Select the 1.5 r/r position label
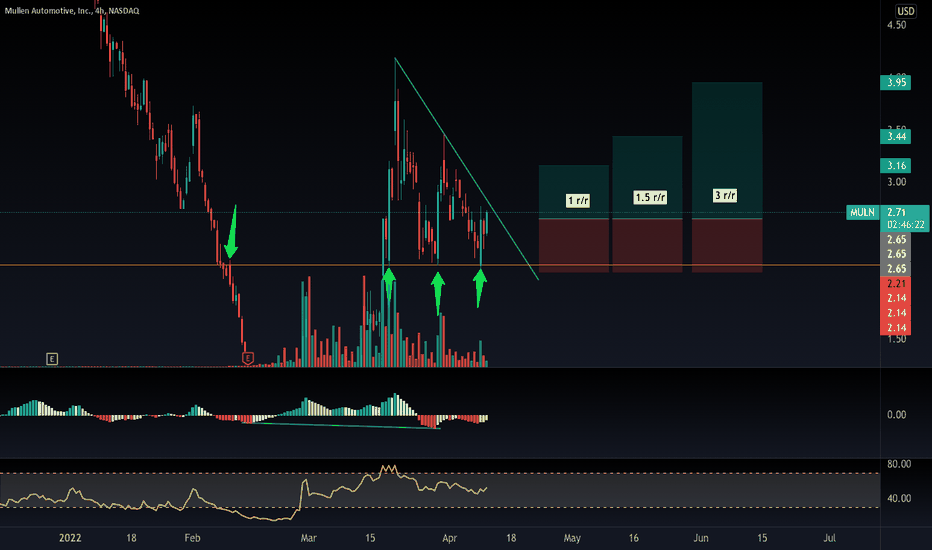Screen dimensions: 932x550 (650, 197)
